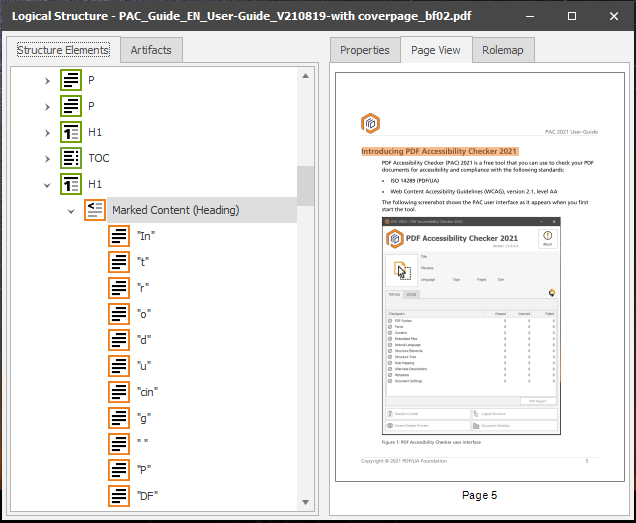Screen dimensions: 636x523
Task: Click the tree vertical scrollbar thumb
Action: tap(305, 185)
